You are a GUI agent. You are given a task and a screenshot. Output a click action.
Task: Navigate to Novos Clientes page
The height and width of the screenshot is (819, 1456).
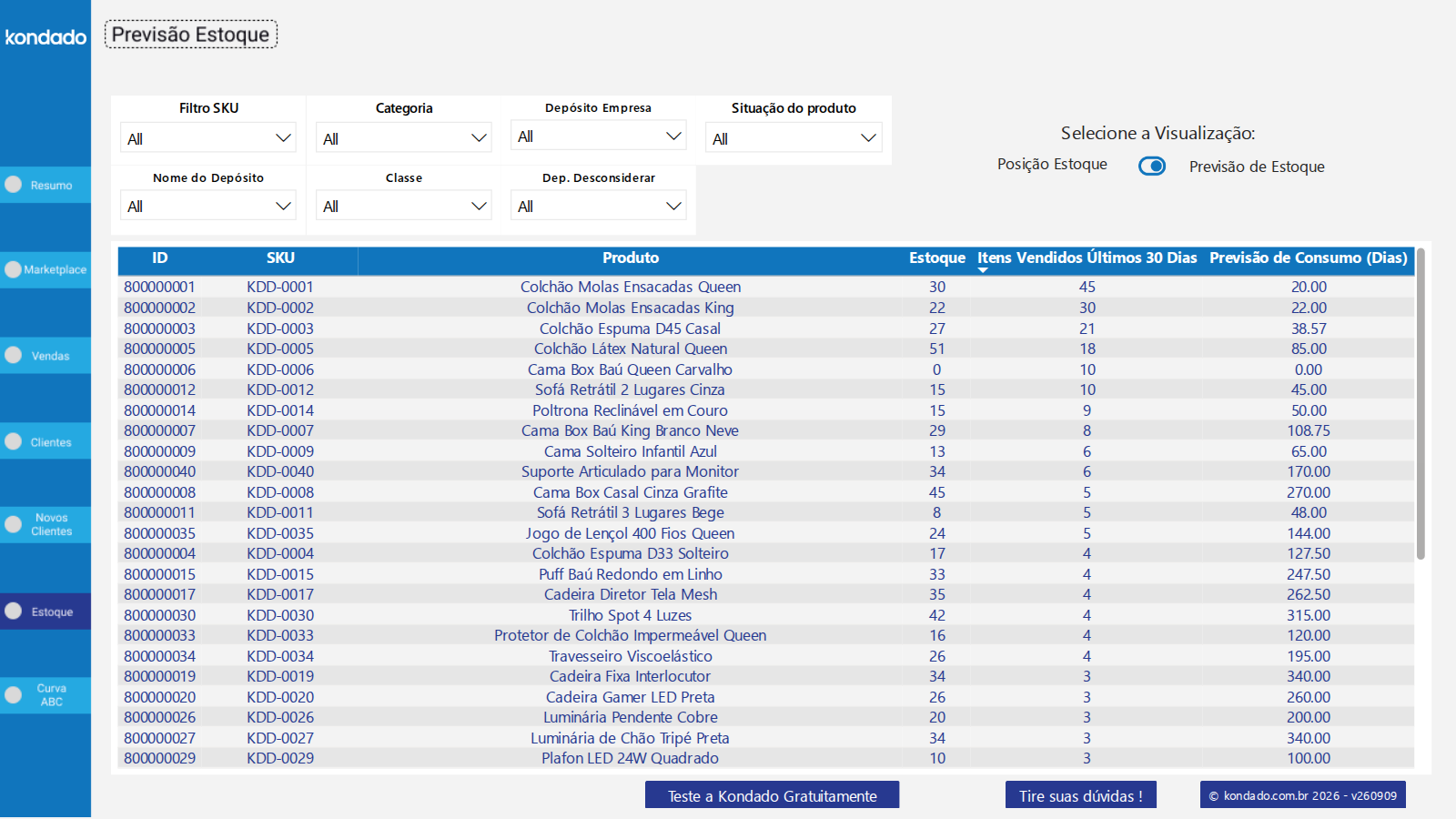(x=45, y=524)
